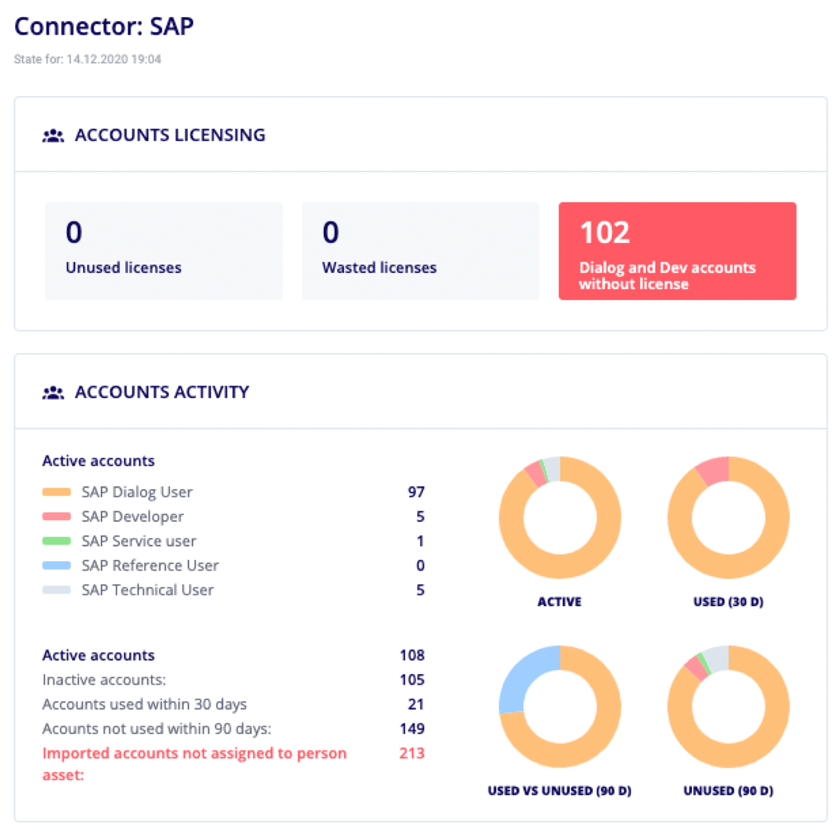This screenshot has width=839, height=836.
Task: Click the USED (30 D) chart caption
Action: click(728, 602)
